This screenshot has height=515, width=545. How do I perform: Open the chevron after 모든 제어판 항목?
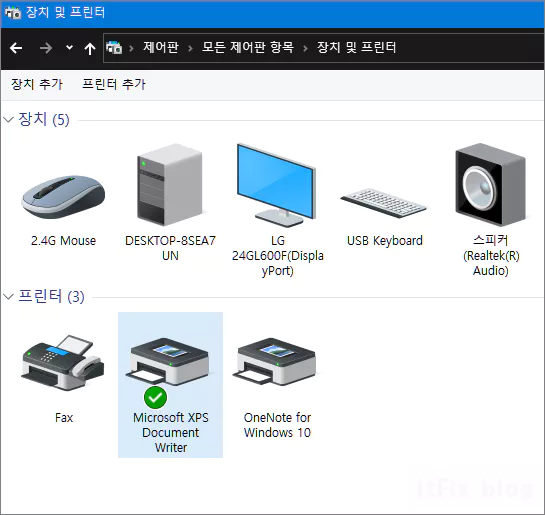tap(306, 48)
